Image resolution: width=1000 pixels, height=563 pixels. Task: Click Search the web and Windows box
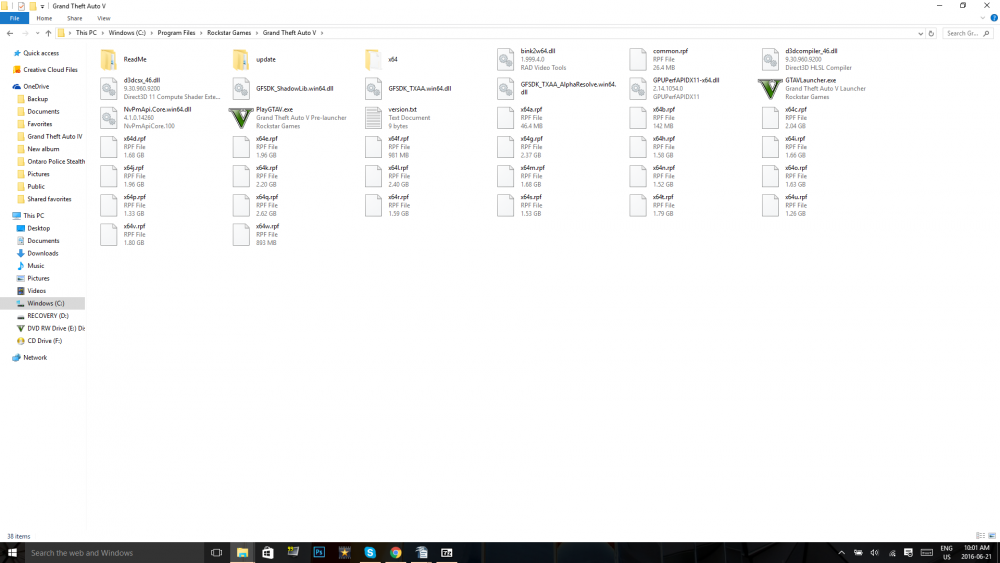click(114, 553)
